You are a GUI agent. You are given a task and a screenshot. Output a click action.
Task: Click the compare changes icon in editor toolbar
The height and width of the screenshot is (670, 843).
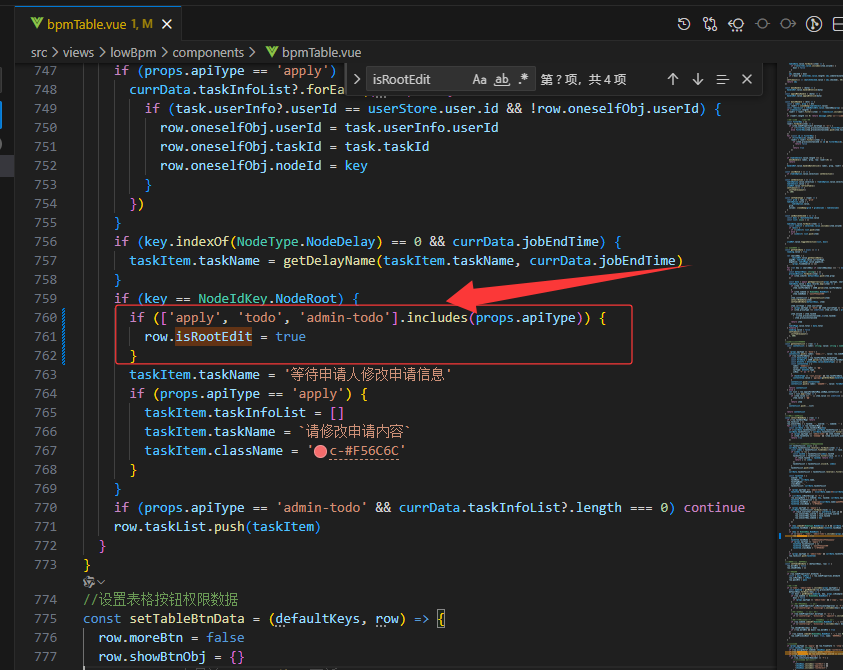point(710,23)
